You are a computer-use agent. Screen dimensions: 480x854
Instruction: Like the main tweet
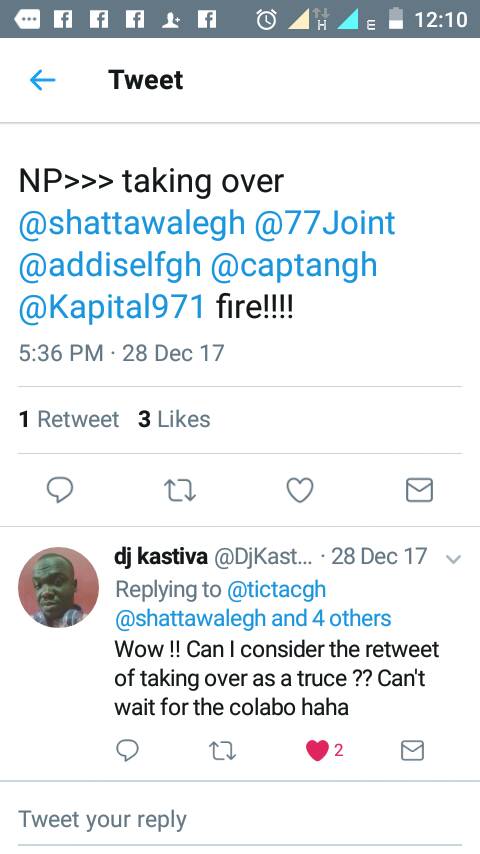point(300,490)
